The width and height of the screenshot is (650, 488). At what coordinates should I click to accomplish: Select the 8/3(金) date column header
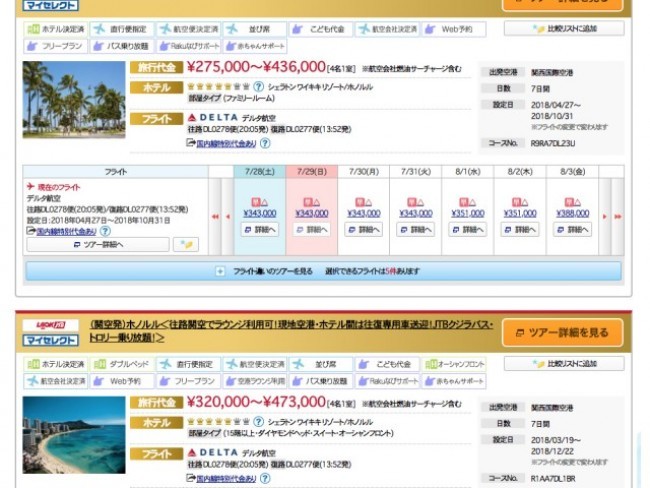[572, 172]
